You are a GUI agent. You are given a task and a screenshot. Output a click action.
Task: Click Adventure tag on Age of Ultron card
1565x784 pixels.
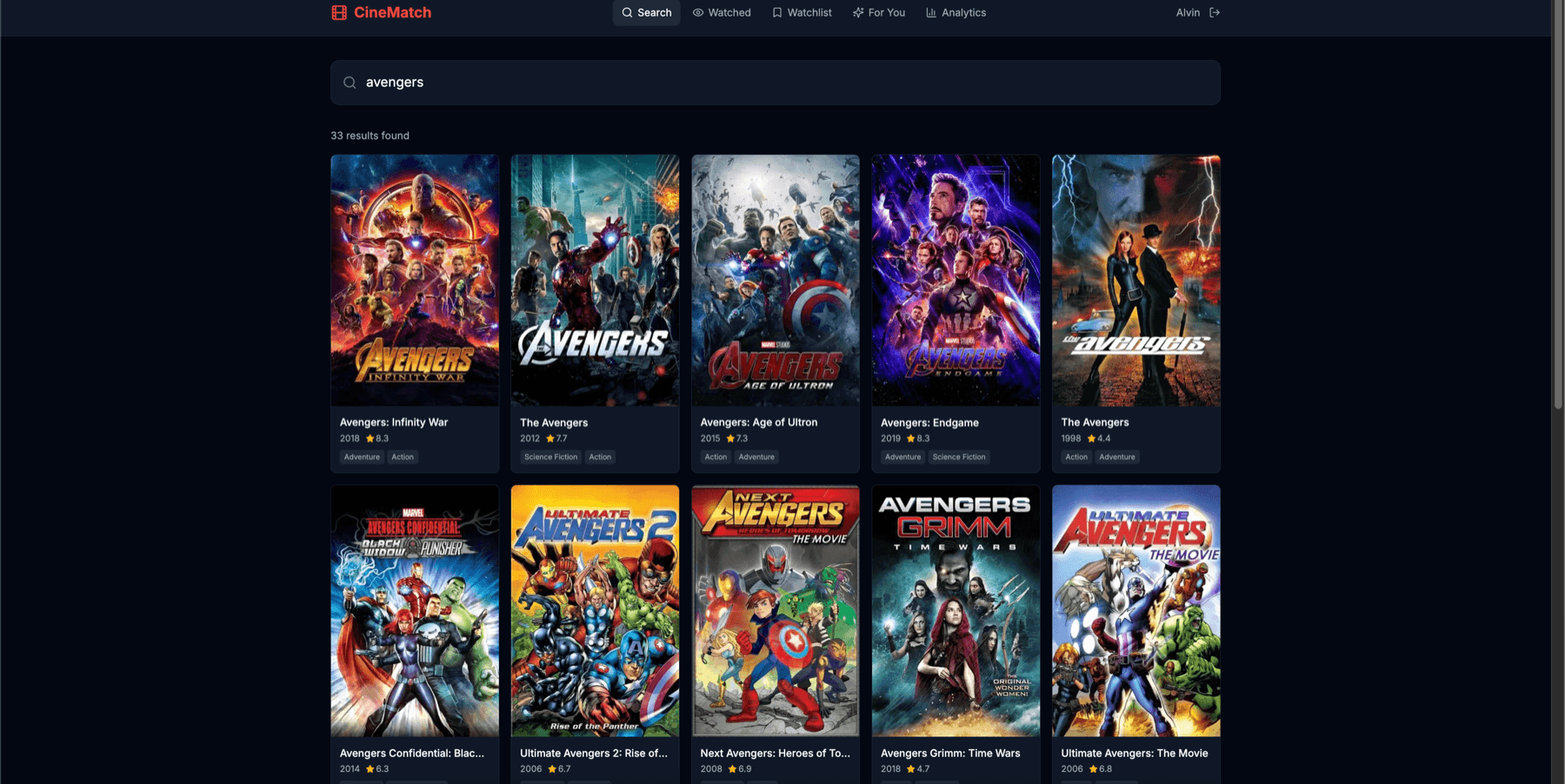pyautogui.click(x=756, y=457)
